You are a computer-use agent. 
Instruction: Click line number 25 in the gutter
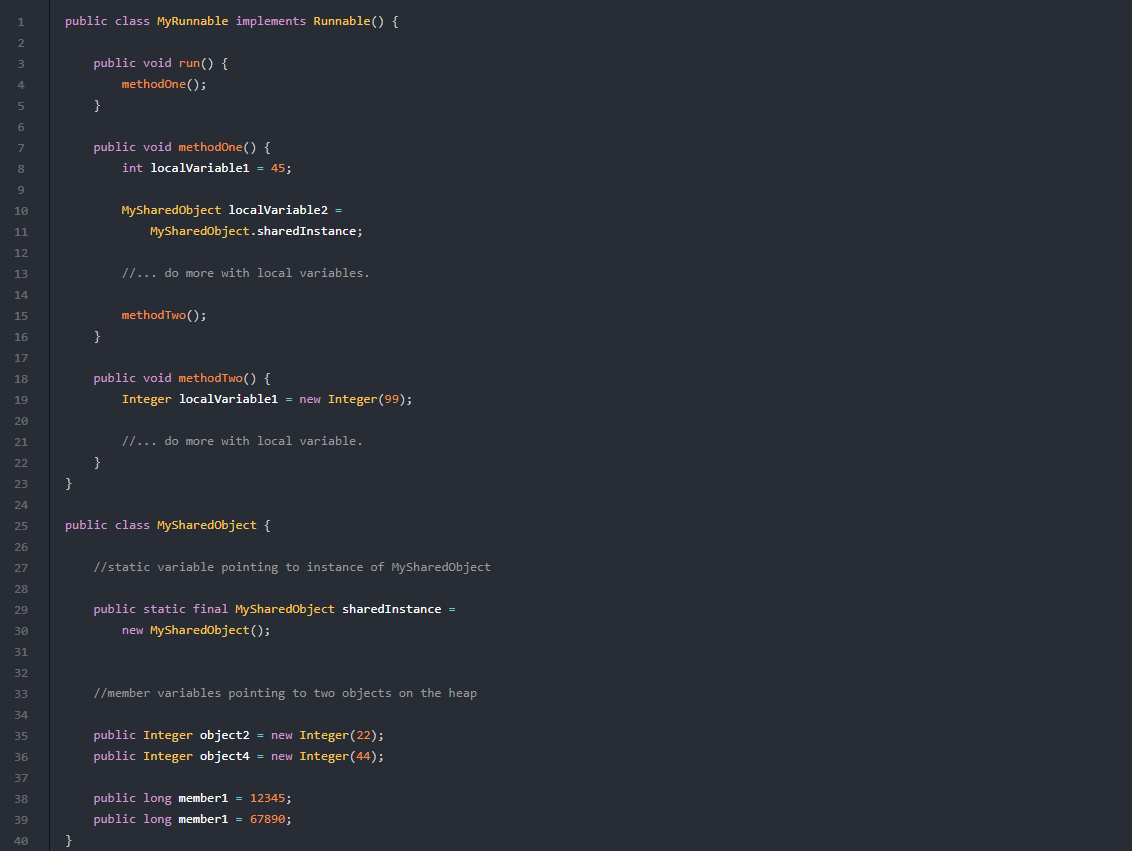click(x=21, y=526)
